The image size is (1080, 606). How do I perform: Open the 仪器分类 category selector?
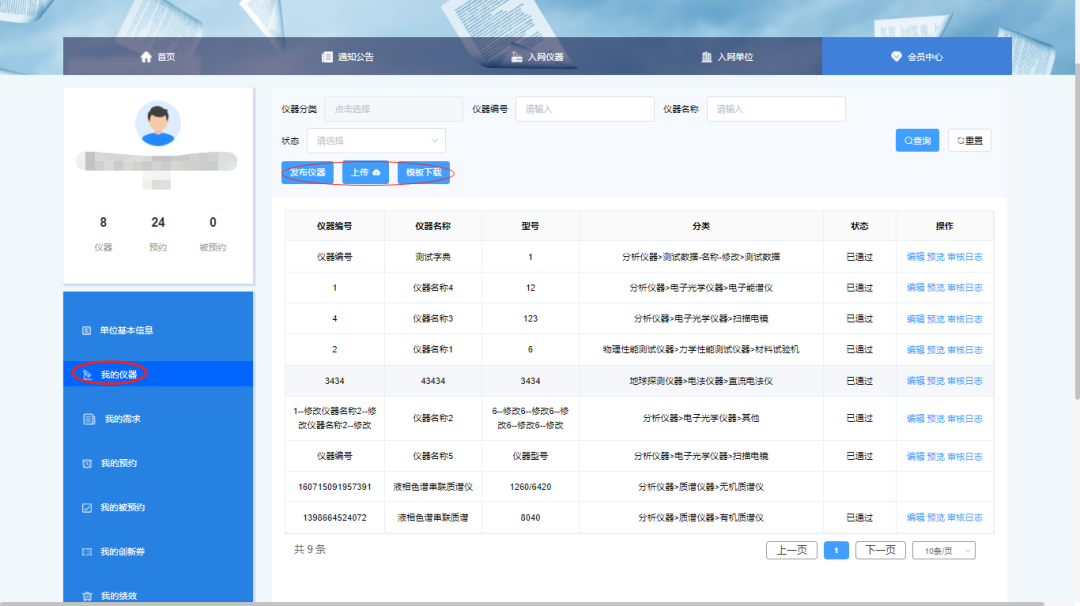click(x=393, y=109)
